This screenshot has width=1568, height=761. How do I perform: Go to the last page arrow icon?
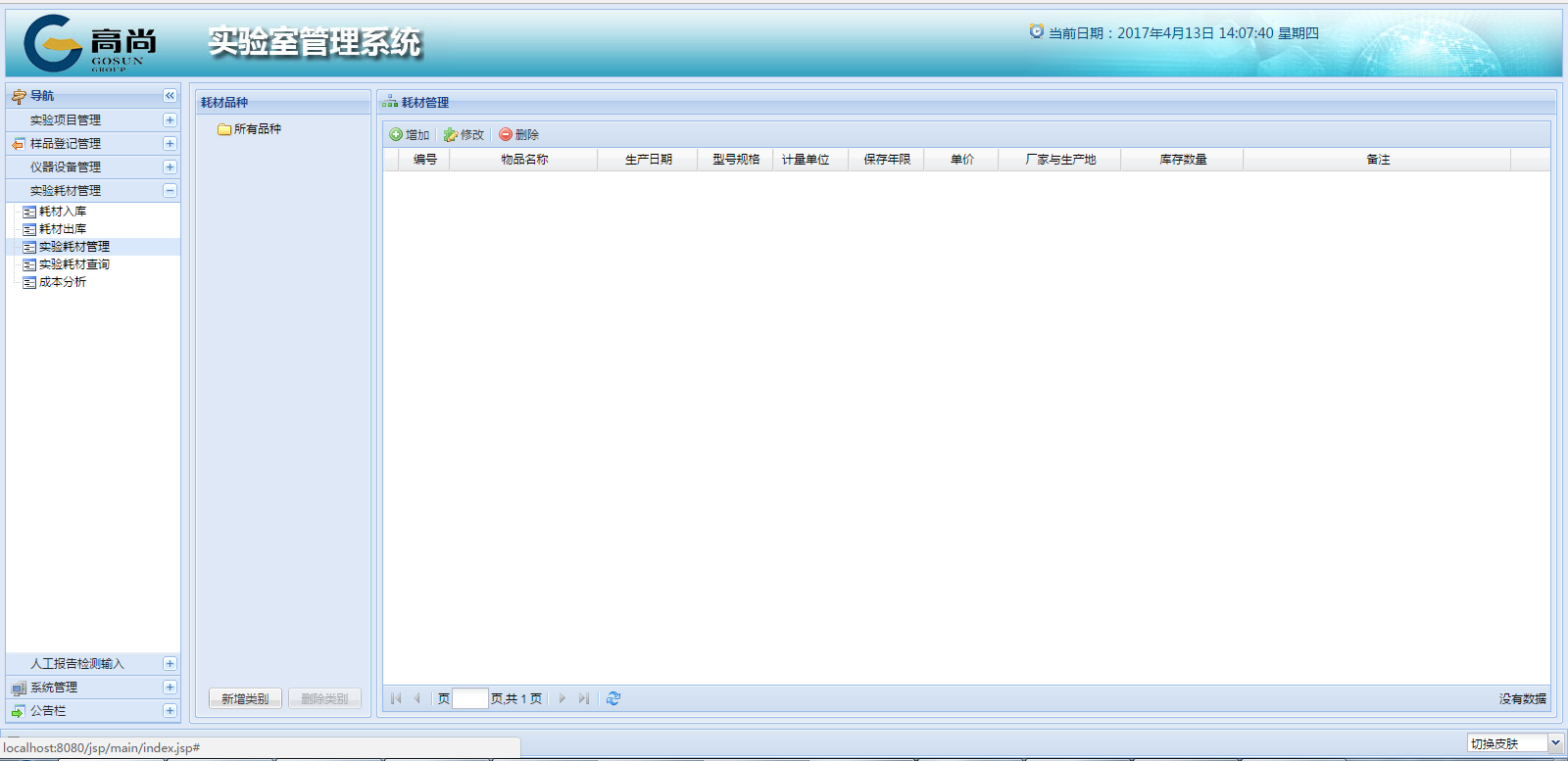(x=584, y=698)
